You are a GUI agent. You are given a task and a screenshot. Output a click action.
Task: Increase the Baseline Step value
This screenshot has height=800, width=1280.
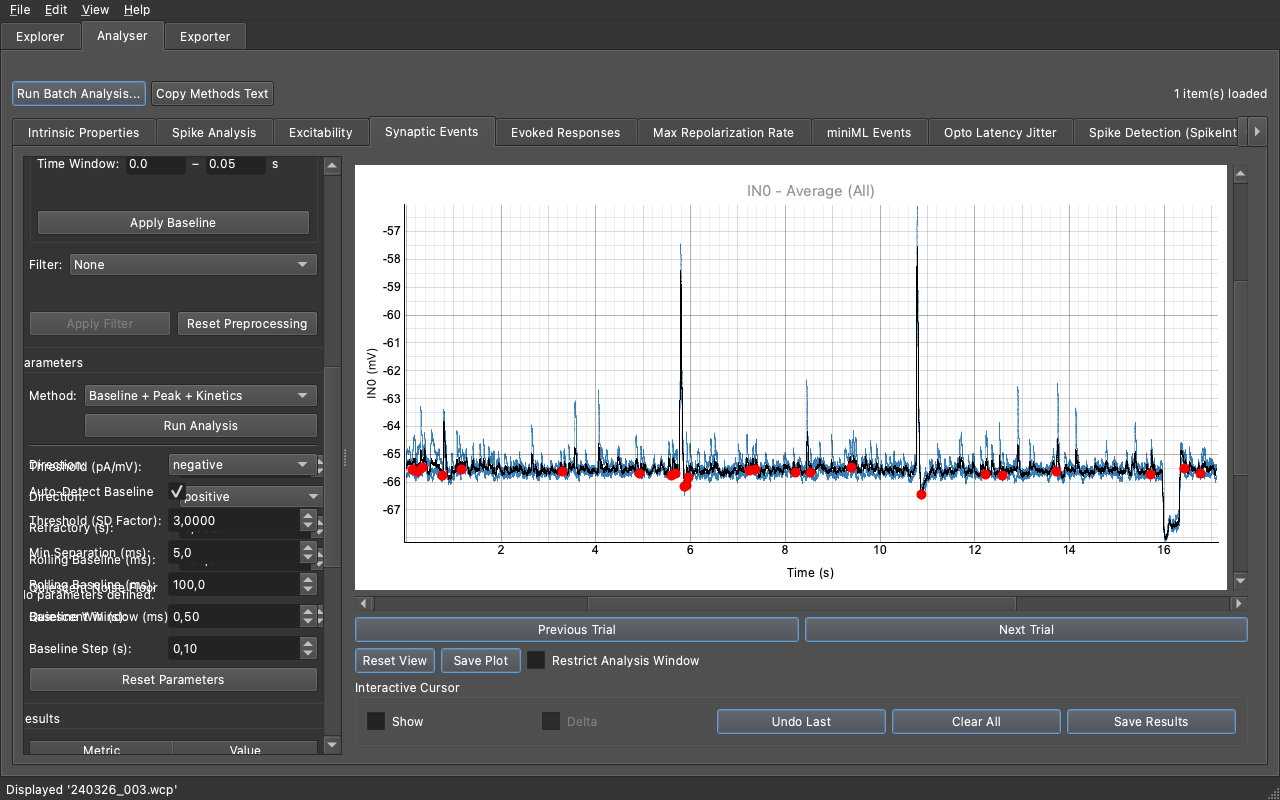308,643
